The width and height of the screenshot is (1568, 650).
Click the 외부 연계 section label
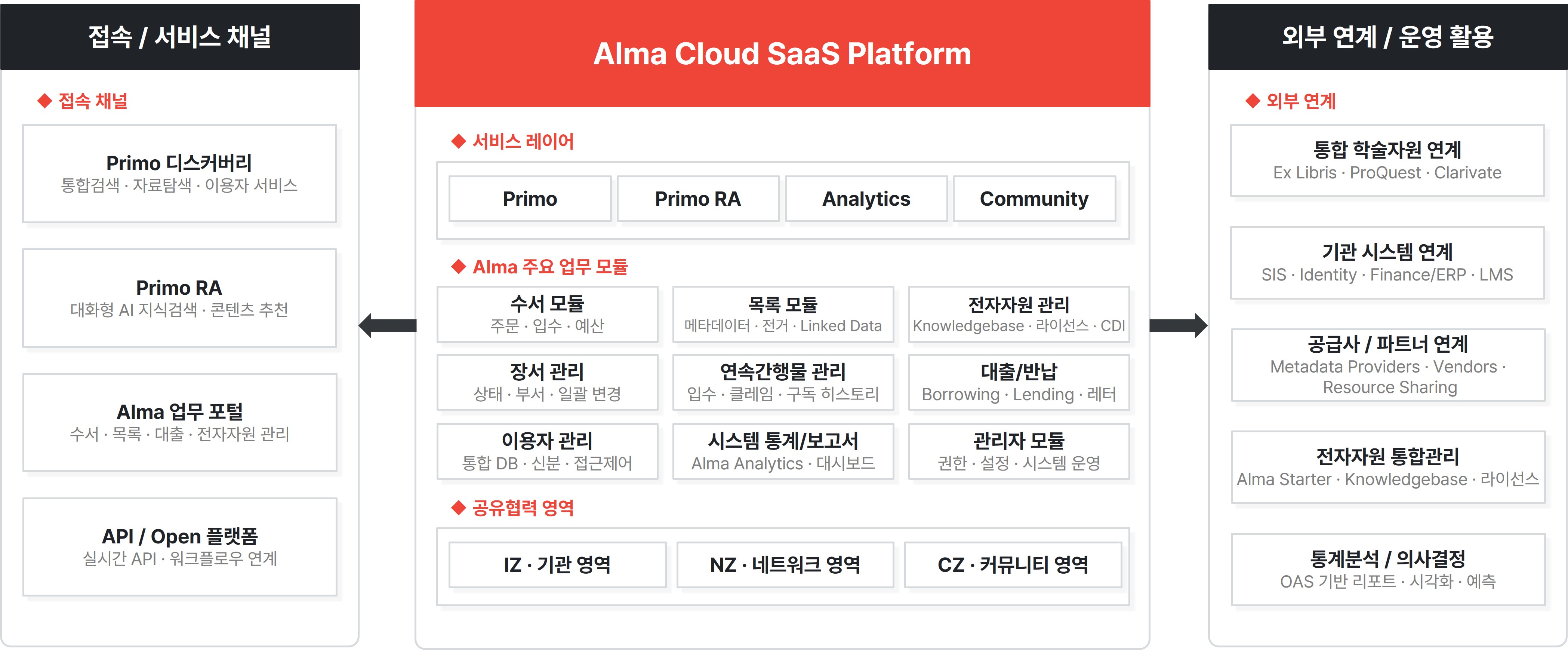click(x=1301, y=101)
